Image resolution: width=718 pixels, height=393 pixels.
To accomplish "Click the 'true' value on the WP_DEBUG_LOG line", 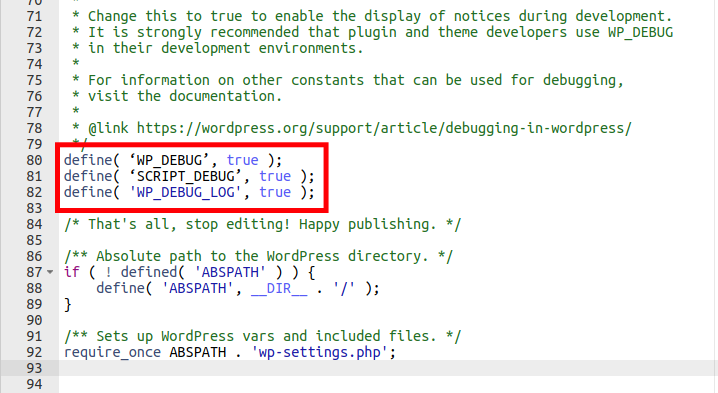I will (275, 192).
